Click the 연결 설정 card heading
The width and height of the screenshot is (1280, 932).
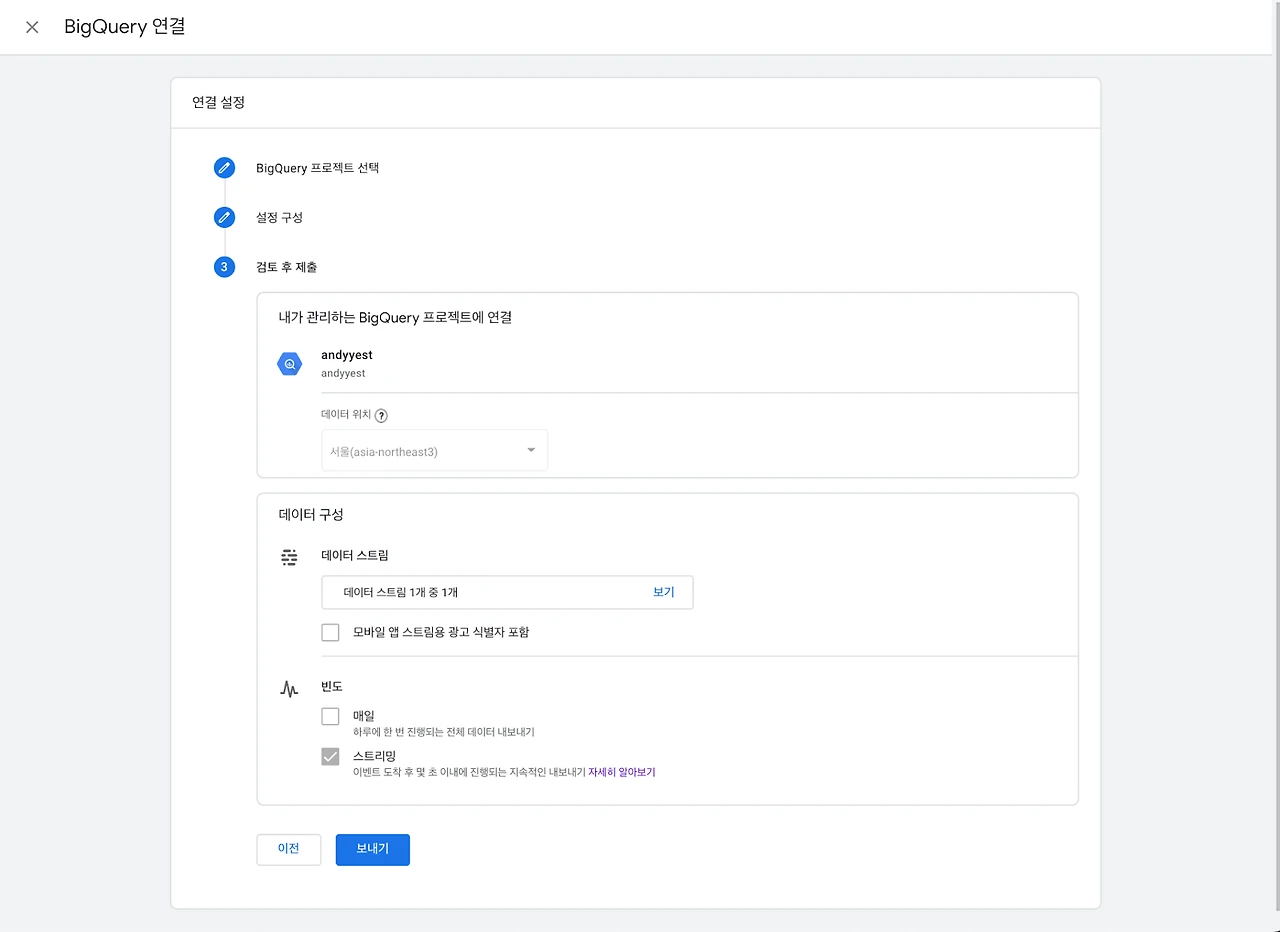click(218, 102)
